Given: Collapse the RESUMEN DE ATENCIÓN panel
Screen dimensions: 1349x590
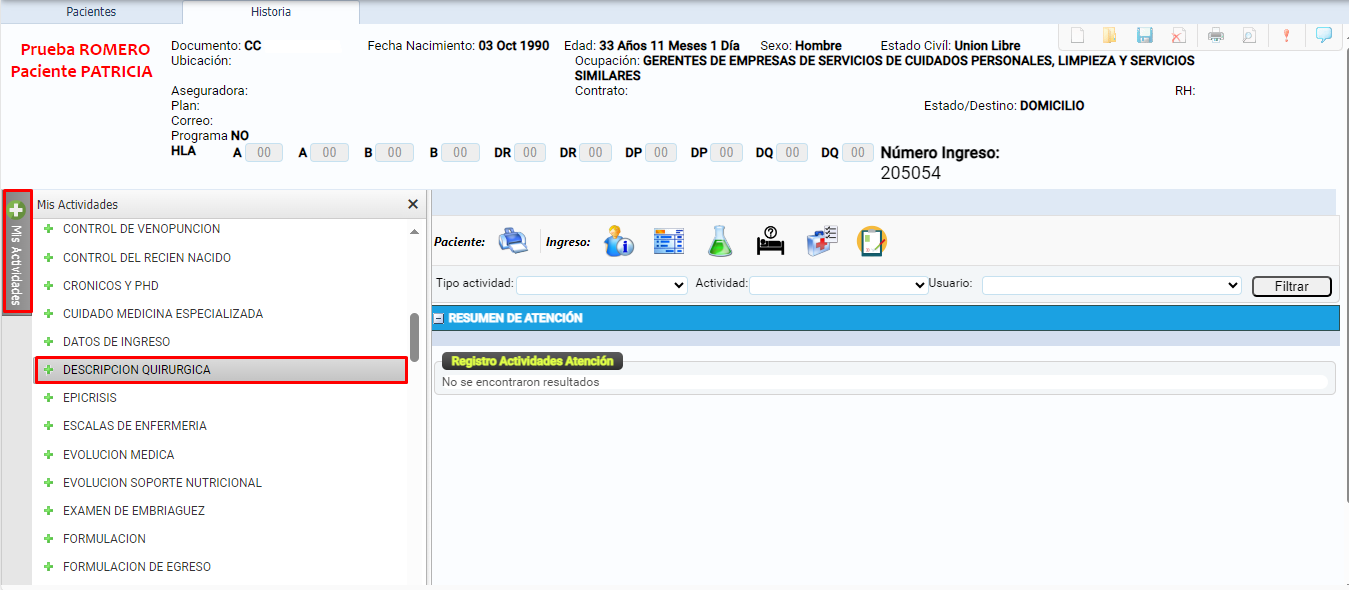Looking at the screenshot, I should click(437, 317).
